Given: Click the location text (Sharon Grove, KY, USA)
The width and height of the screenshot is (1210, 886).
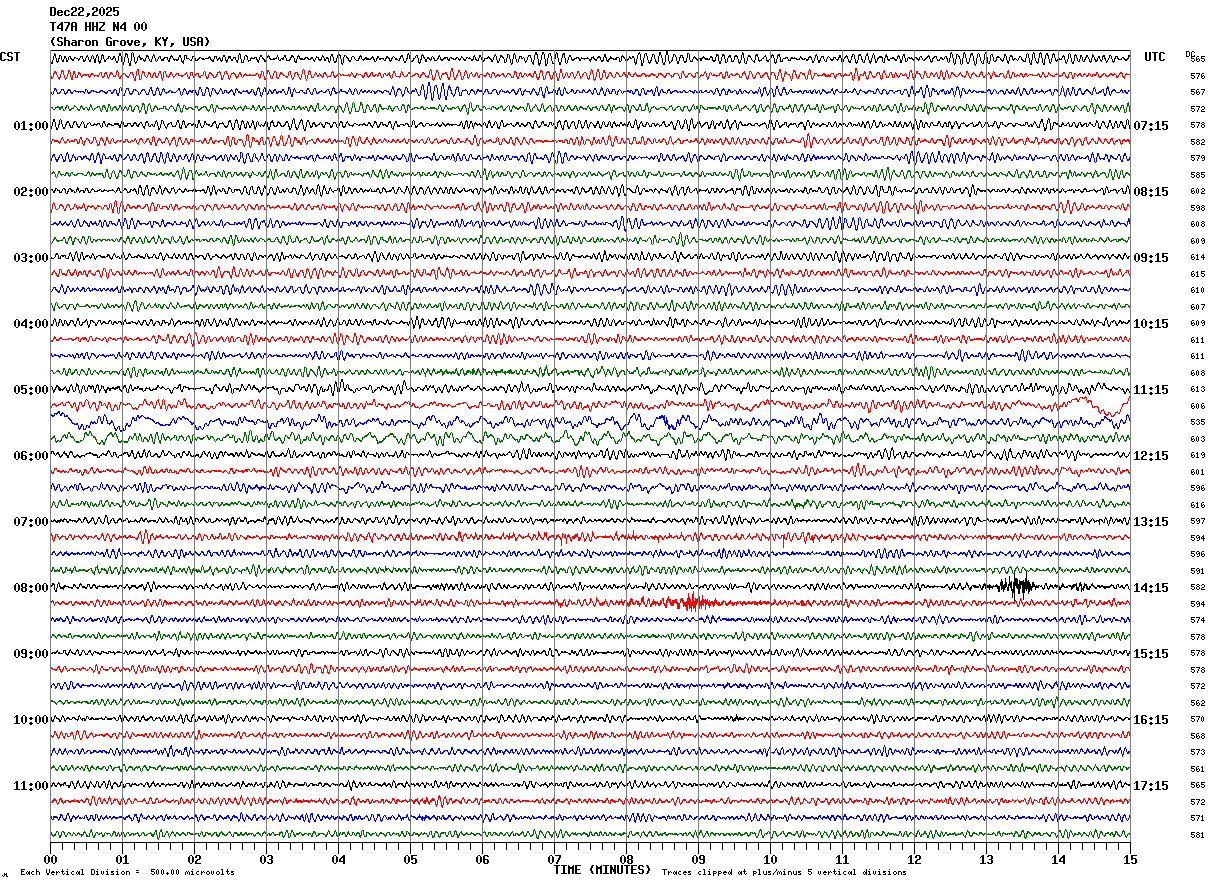Looking at the screenshot, I should 130,42.
